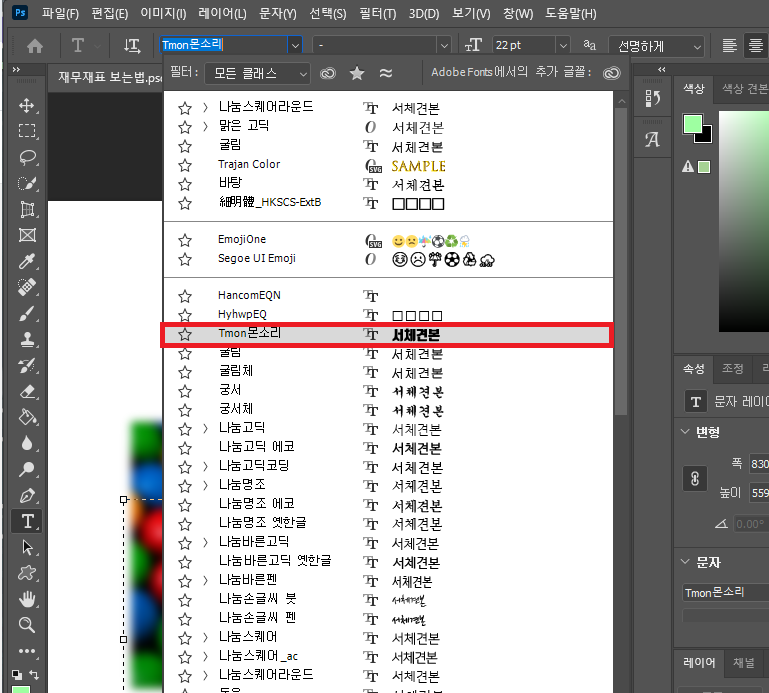Select the Move tool

[27, 105]
